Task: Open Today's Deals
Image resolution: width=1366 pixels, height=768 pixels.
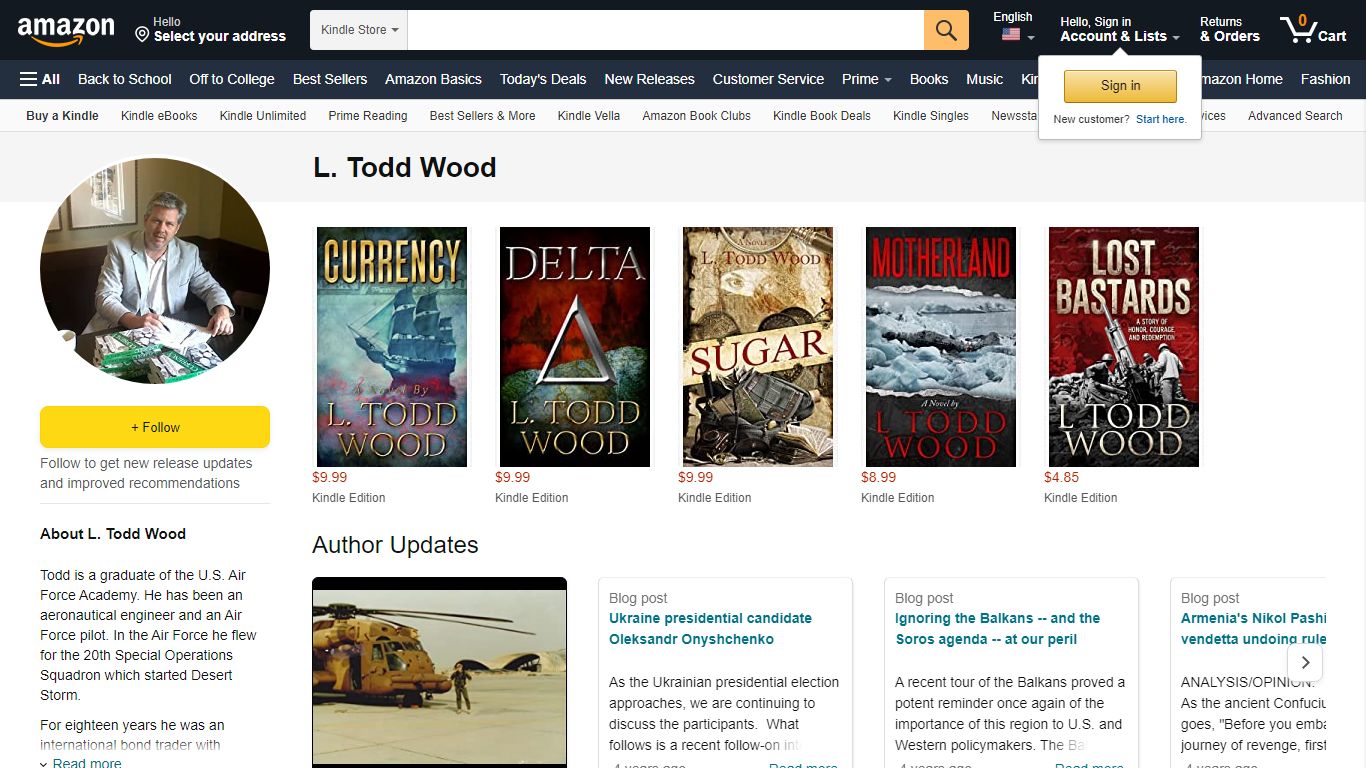Action: coord(543,79)
